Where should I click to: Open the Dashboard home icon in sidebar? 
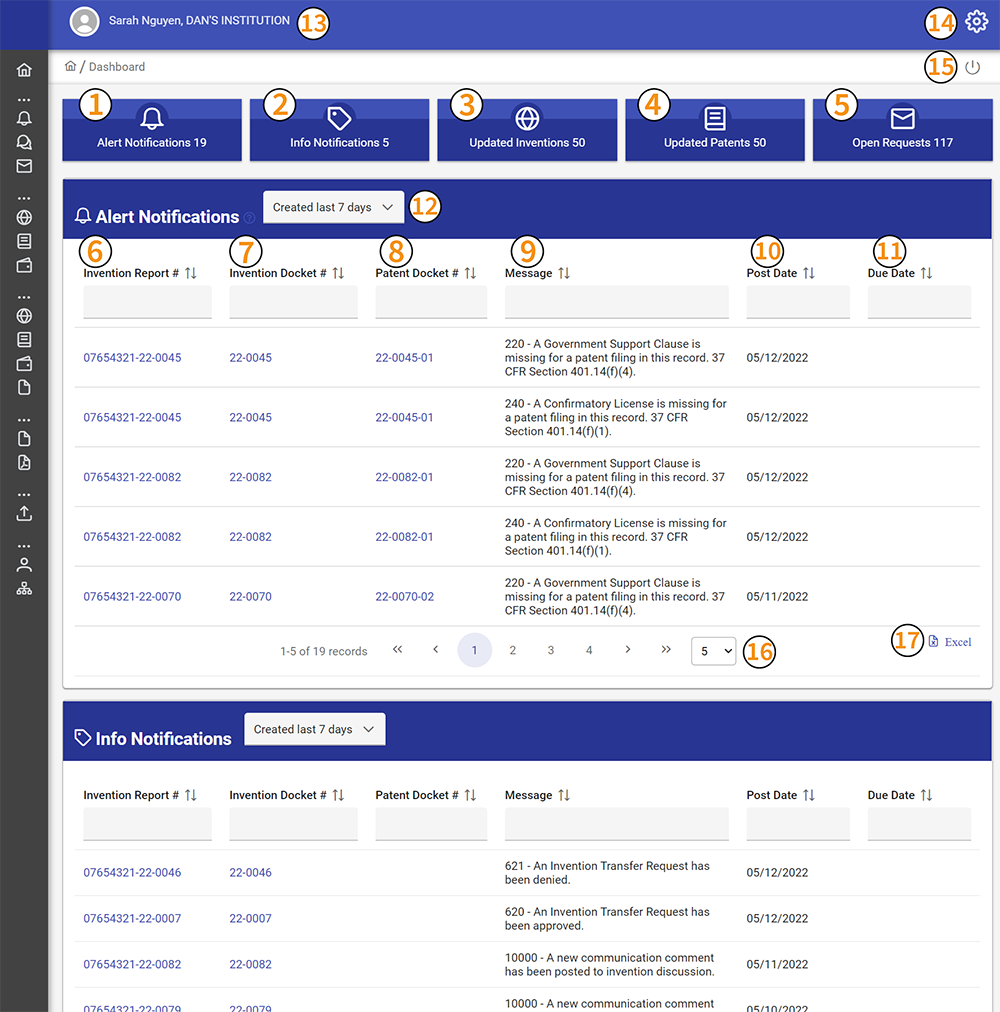coord(24,70)
